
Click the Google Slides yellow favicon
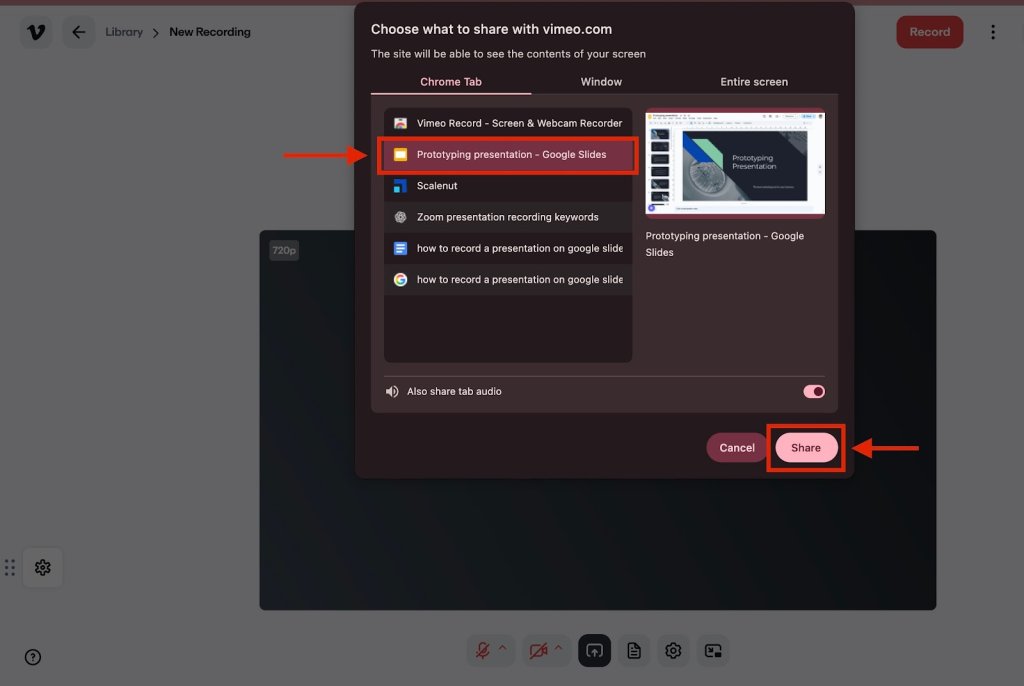400,155
